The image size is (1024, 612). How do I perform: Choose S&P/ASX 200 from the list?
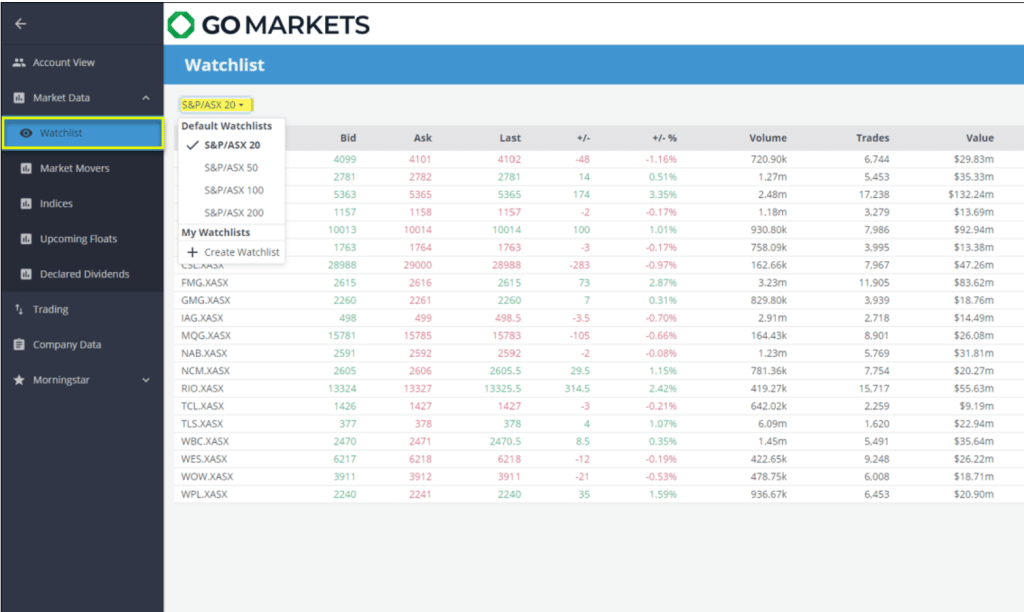(x=232, y=212)
